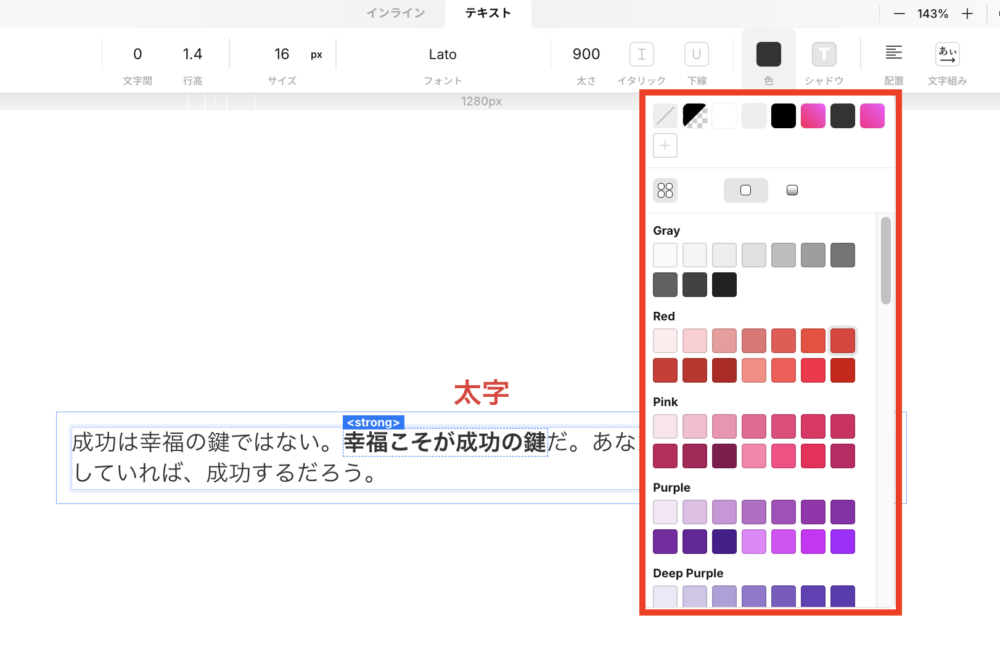Toggle the underline (下線) button
Viewport: 1000px width, 663px height.
coord(696,54)
